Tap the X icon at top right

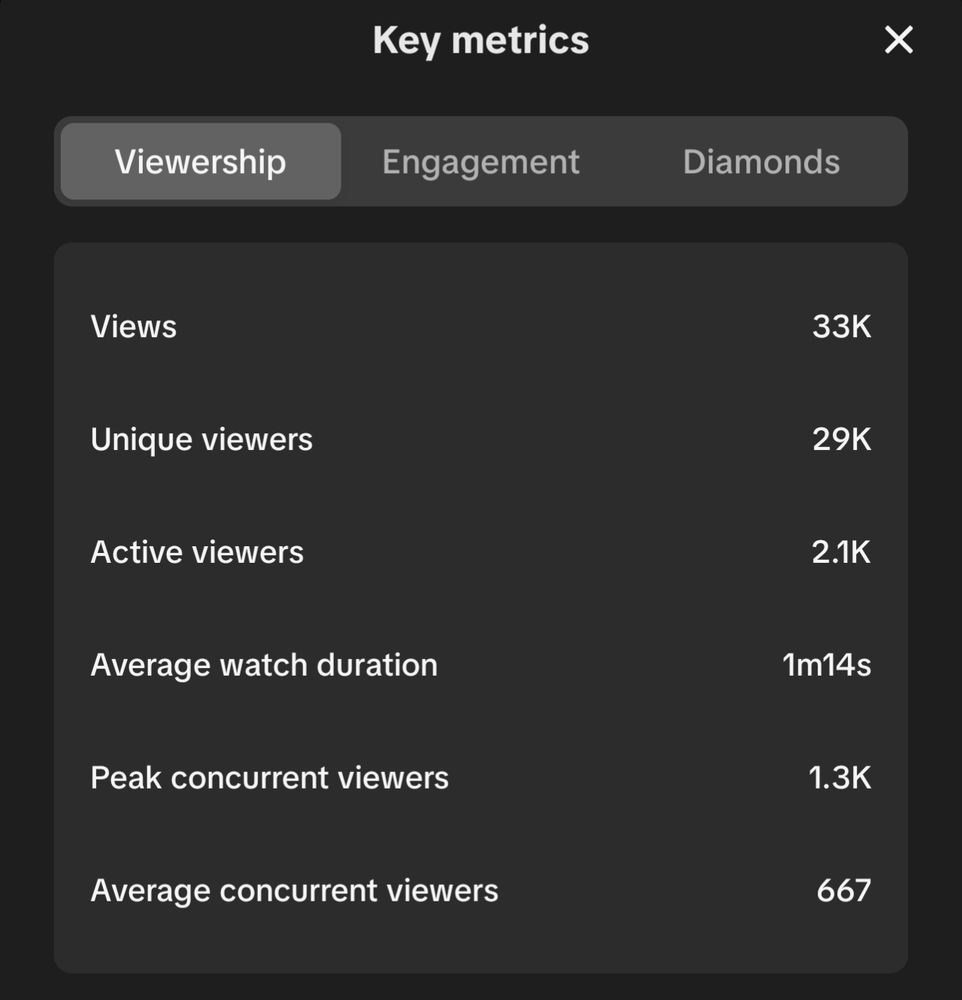point(898,41)
